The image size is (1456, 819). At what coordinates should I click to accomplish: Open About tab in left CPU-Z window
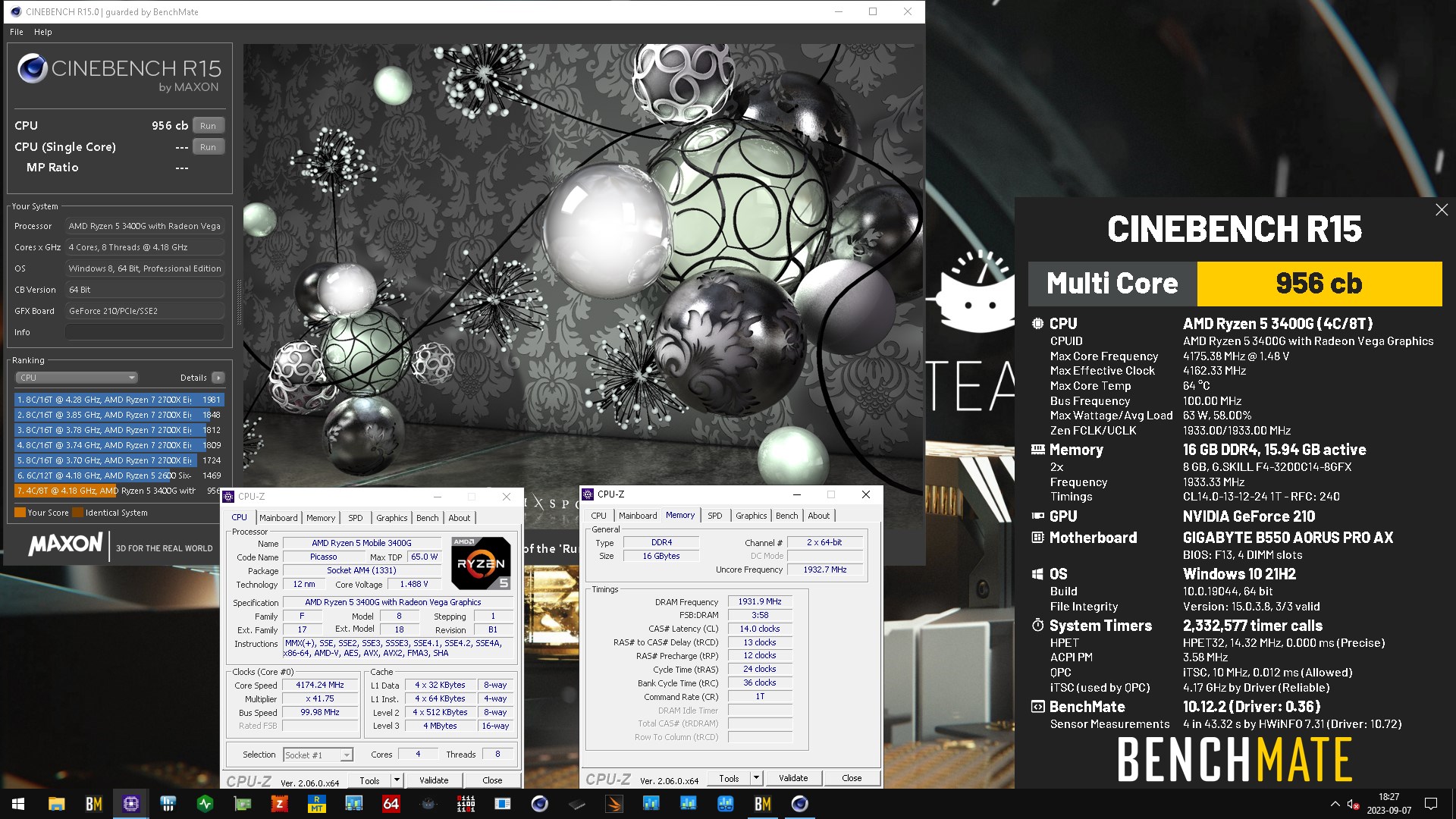pos(460,518)
